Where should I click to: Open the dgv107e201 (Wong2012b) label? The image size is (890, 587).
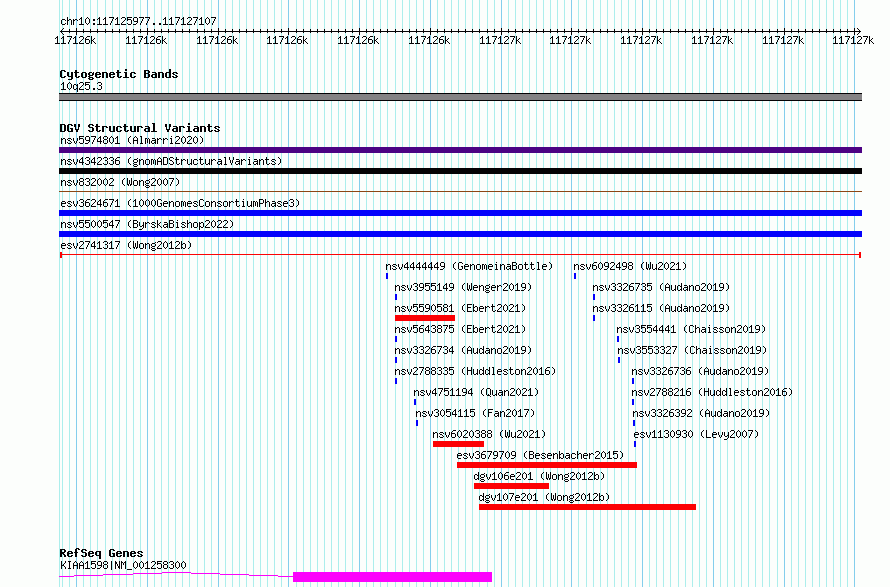(544, 497)
